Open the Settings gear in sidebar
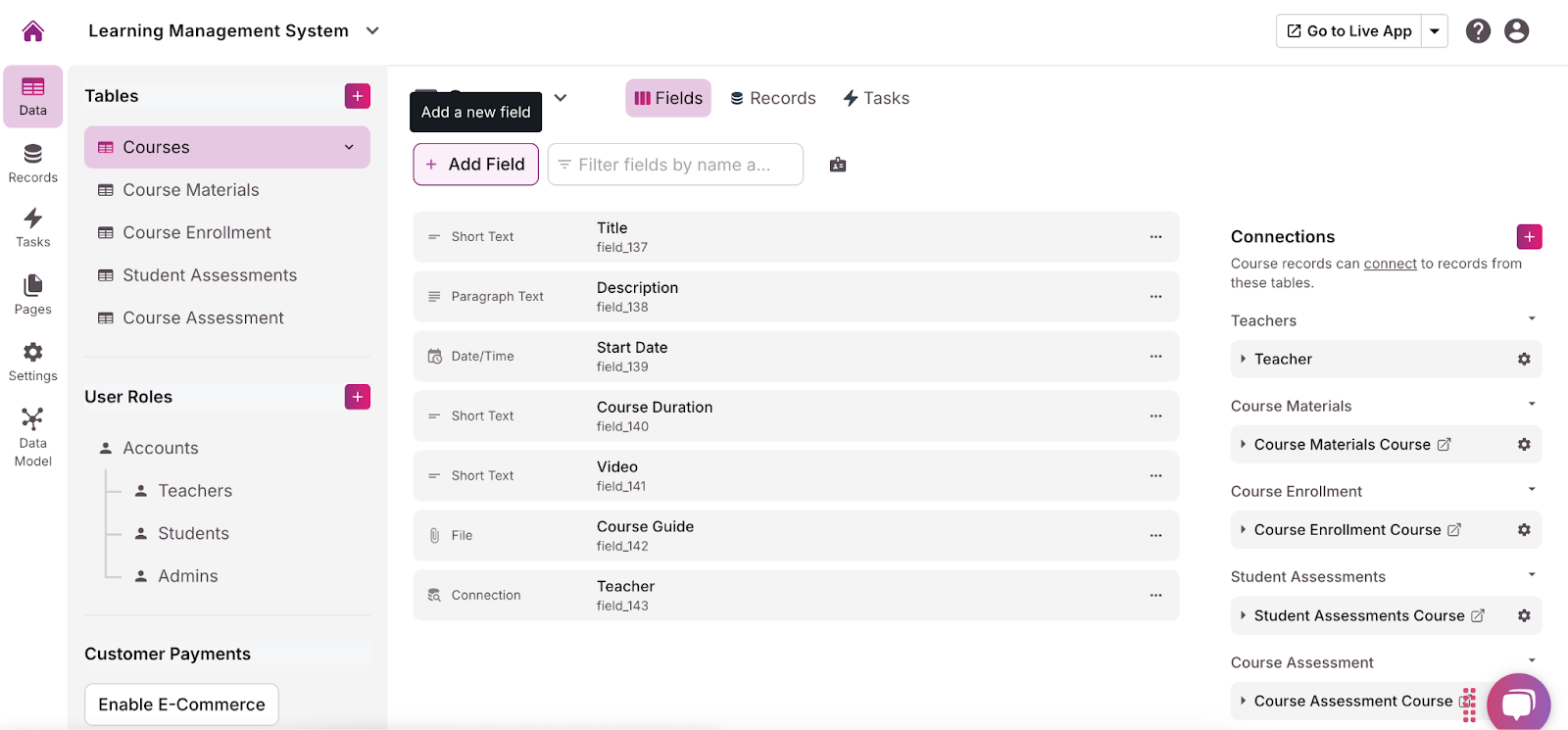 pos(33,361)
